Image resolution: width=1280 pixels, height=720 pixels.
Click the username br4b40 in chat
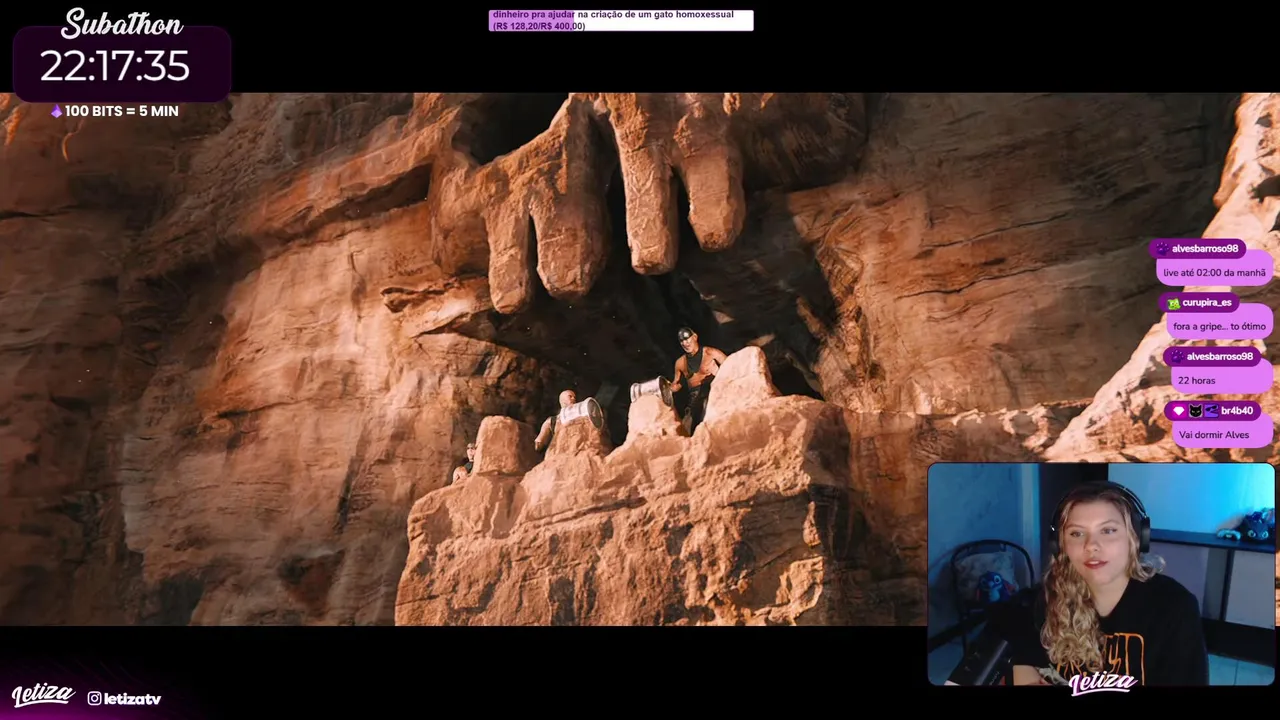tap(1237, 410)
